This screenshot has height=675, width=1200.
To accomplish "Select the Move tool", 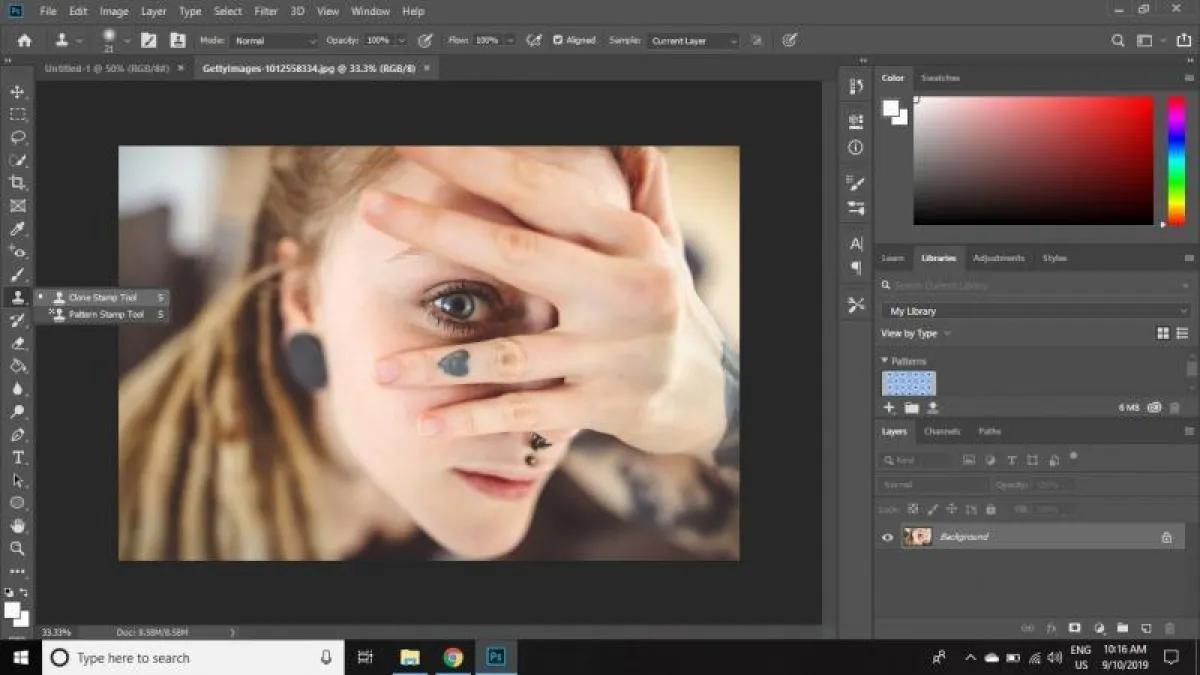I will coord(17,92).
